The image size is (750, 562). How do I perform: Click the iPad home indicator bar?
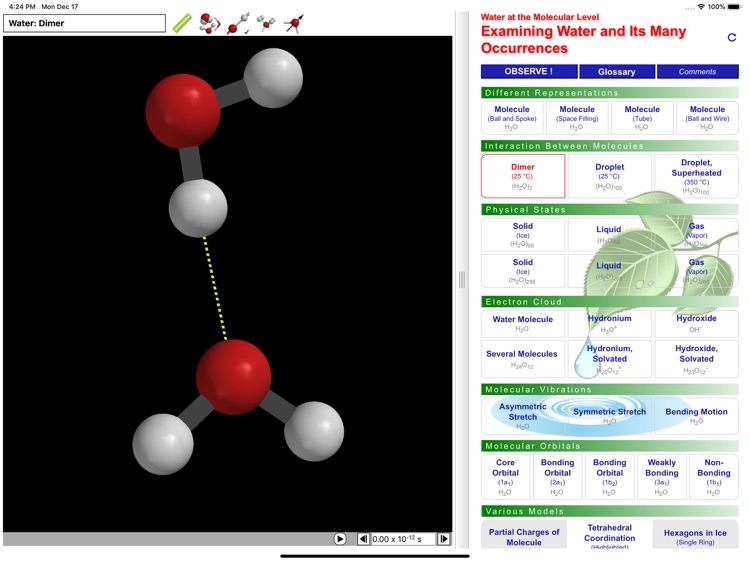click(x=375, y=556)
